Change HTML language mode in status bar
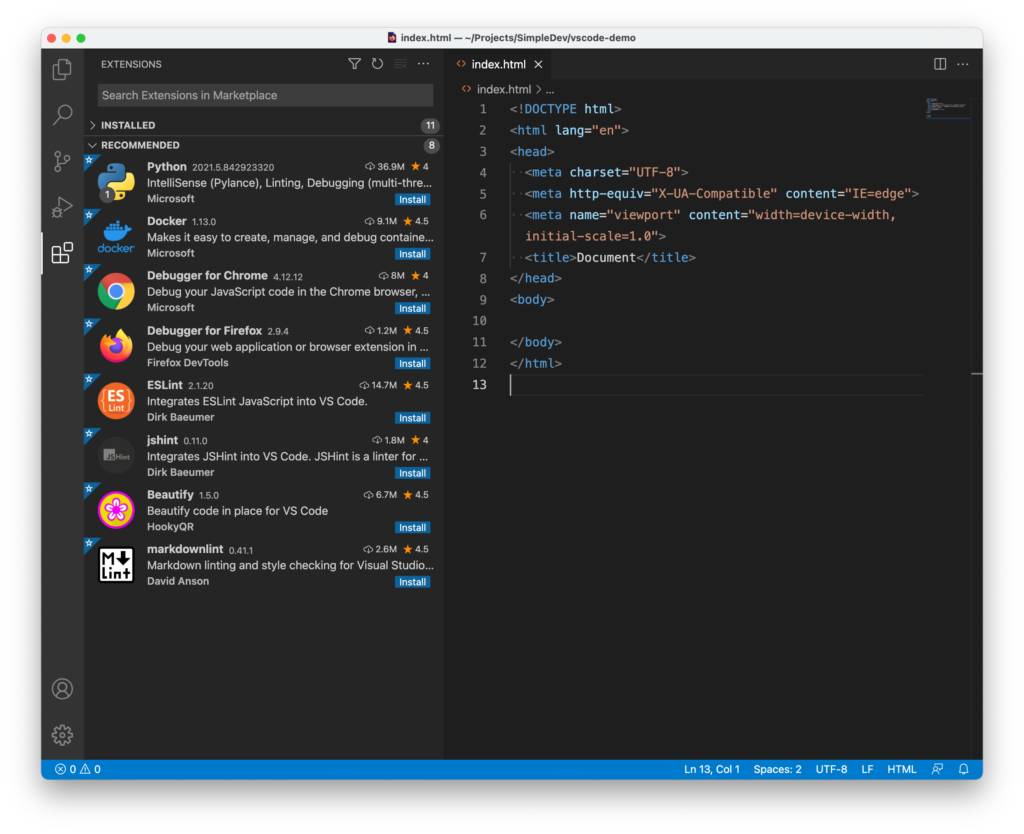Image resolution: width=1024 pixels, height=834 pixels. pos(901,769)
